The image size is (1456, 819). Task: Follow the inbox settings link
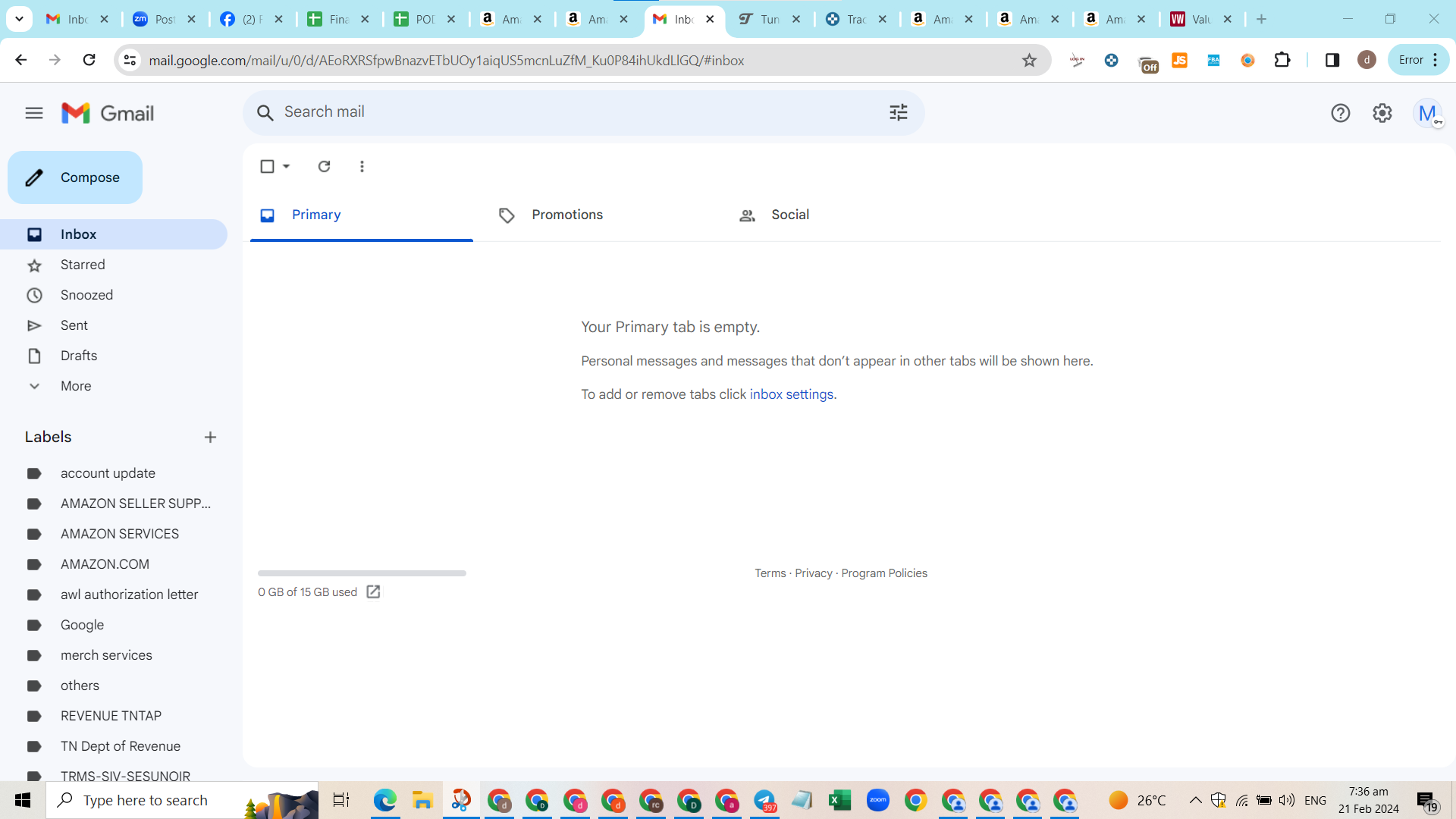(x=792, y=394)
